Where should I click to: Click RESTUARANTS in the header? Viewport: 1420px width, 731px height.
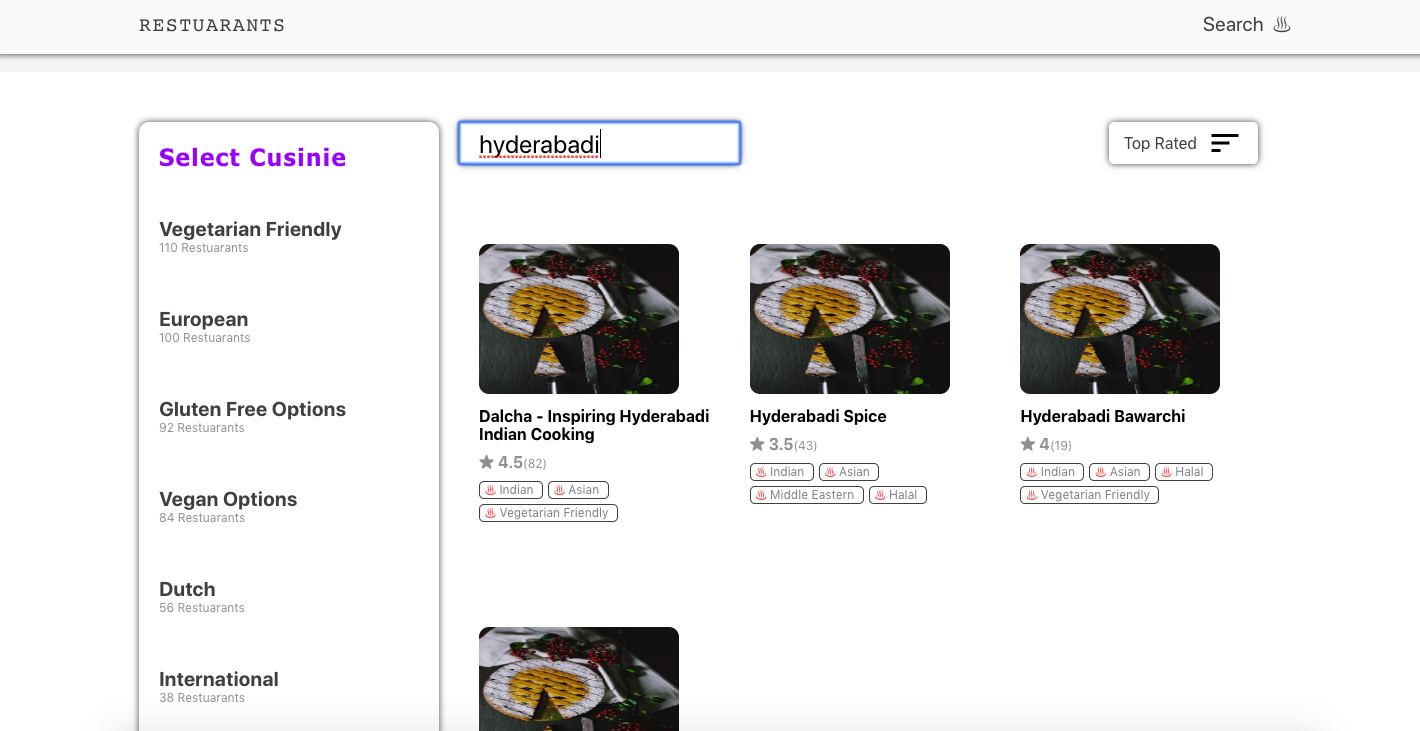211,25
